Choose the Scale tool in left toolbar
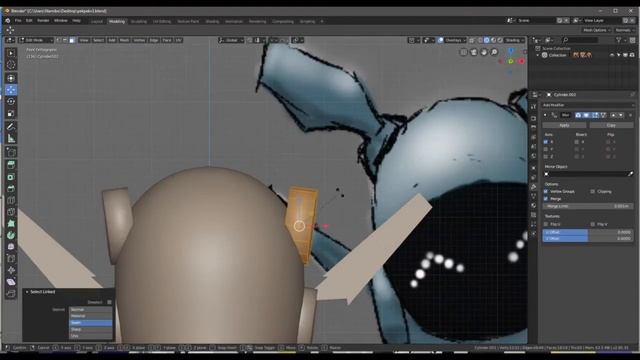 coord(11,113)
